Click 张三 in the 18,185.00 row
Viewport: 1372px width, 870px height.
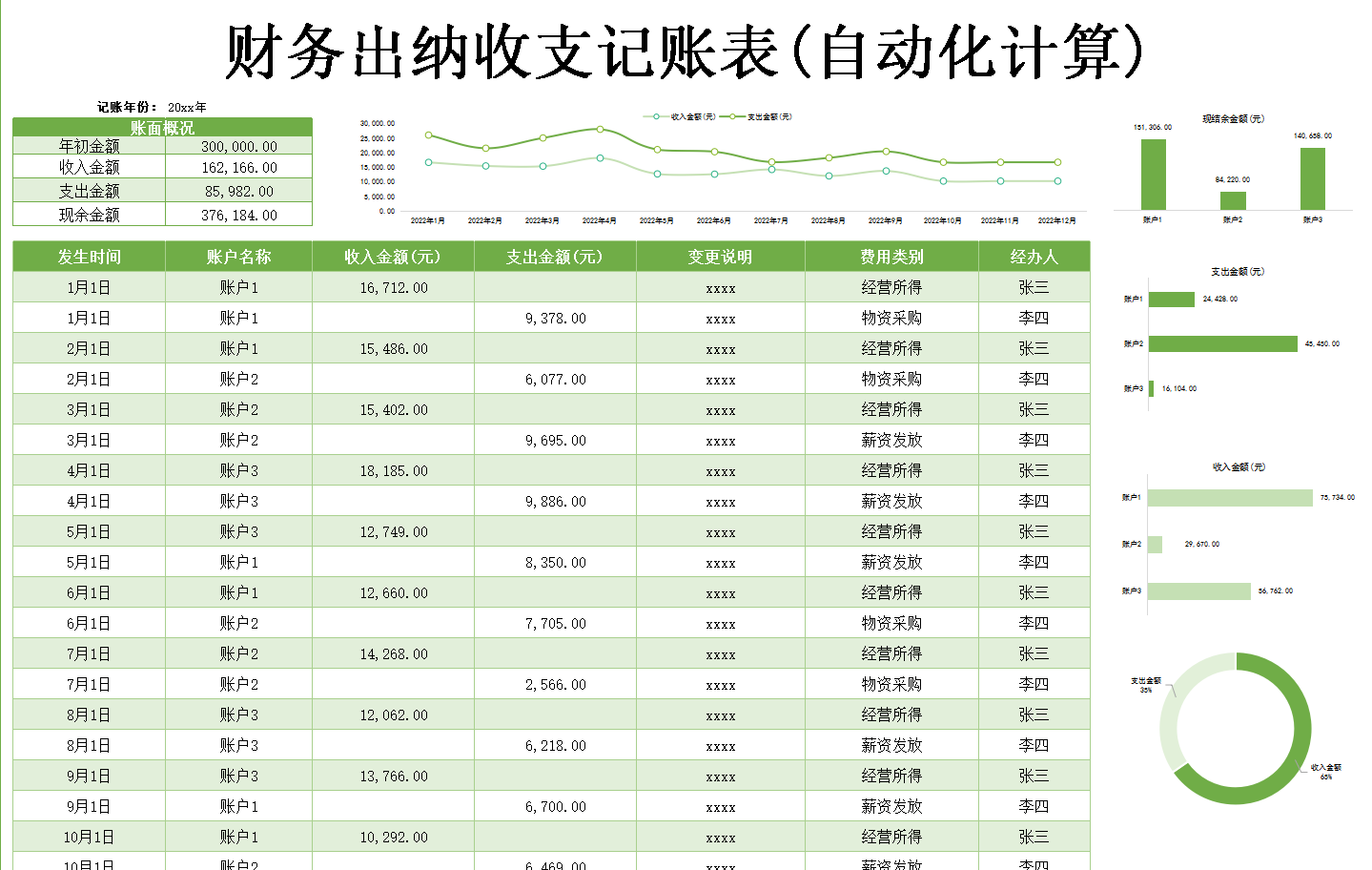tap(1034, 470)
